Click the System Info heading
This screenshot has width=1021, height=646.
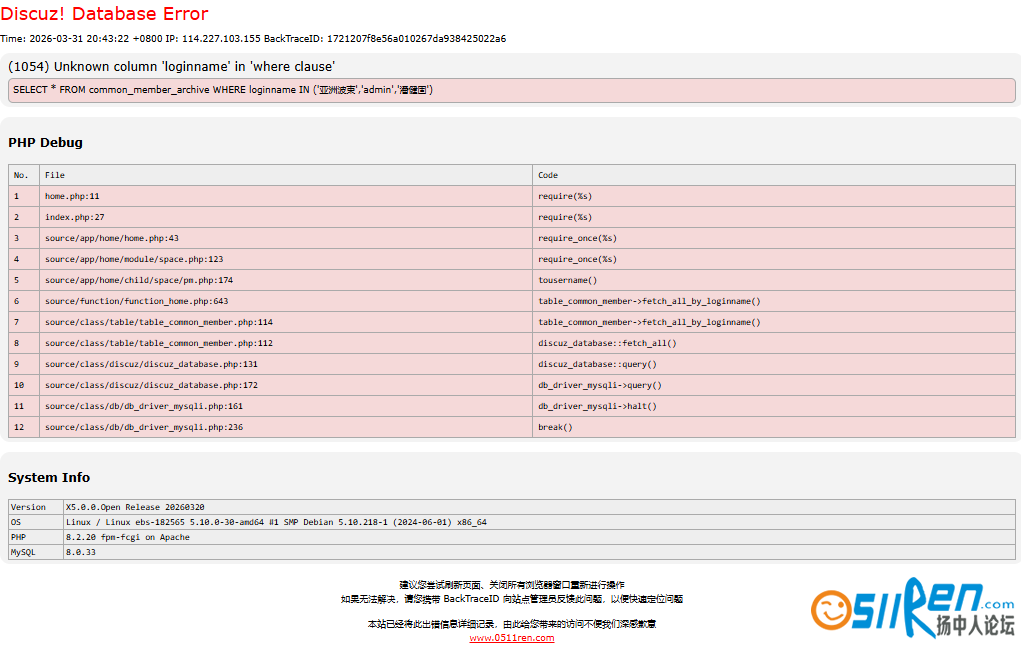49,477
